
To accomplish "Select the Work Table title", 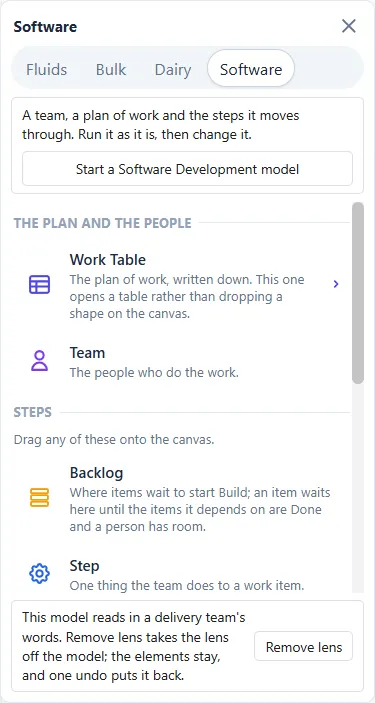I will (x=108, y=260).
